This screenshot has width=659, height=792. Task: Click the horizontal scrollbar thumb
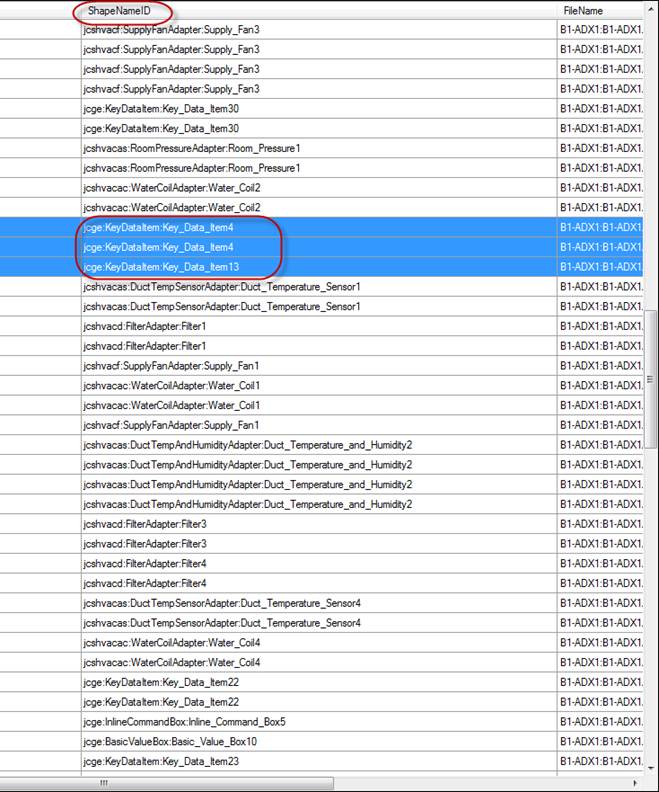(103, 783)
